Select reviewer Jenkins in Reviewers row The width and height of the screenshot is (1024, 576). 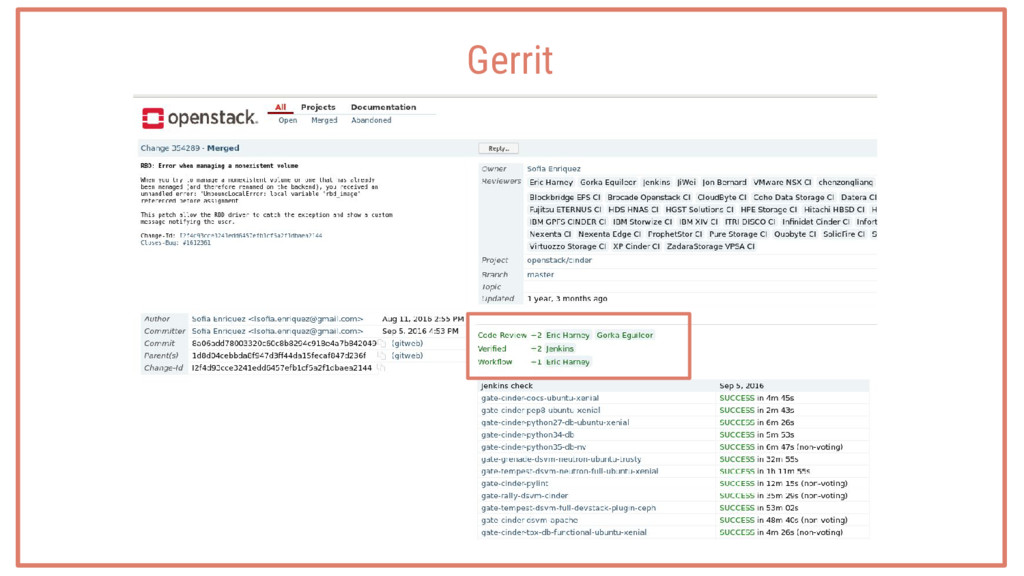pos(656,182)
